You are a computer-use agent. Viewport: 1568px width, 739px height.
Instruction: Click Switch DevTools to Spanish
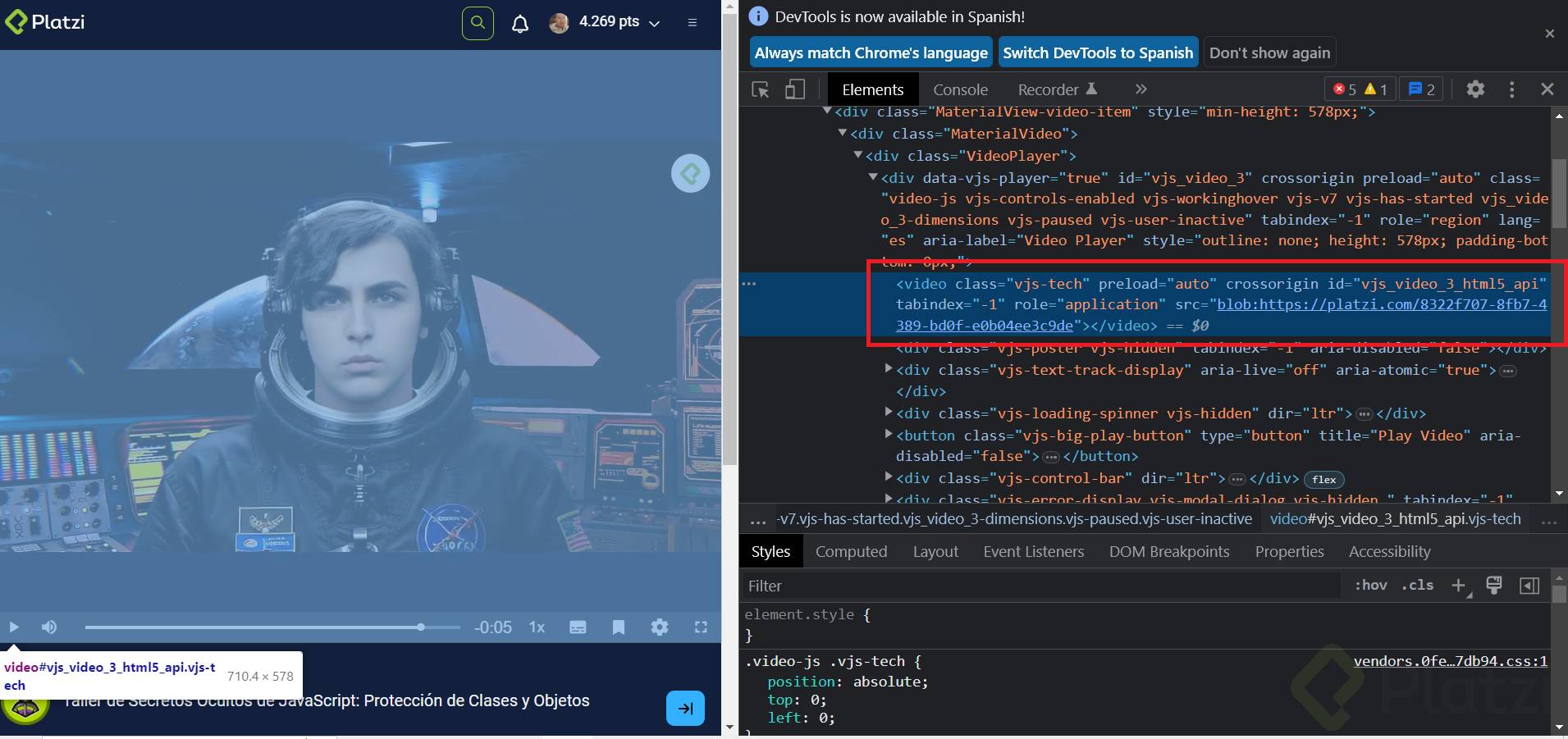(x=1098, y=53)
